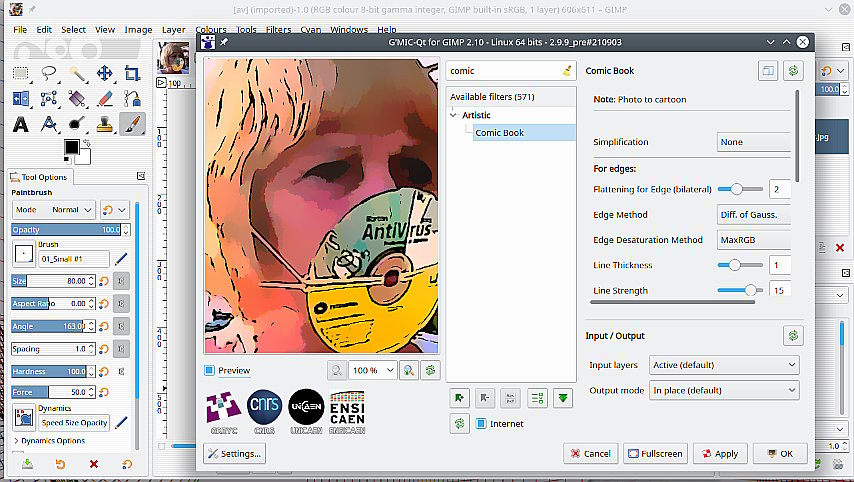The image size is (854, 482).
Task: Click the Apply button
Action: coord(717,453)
